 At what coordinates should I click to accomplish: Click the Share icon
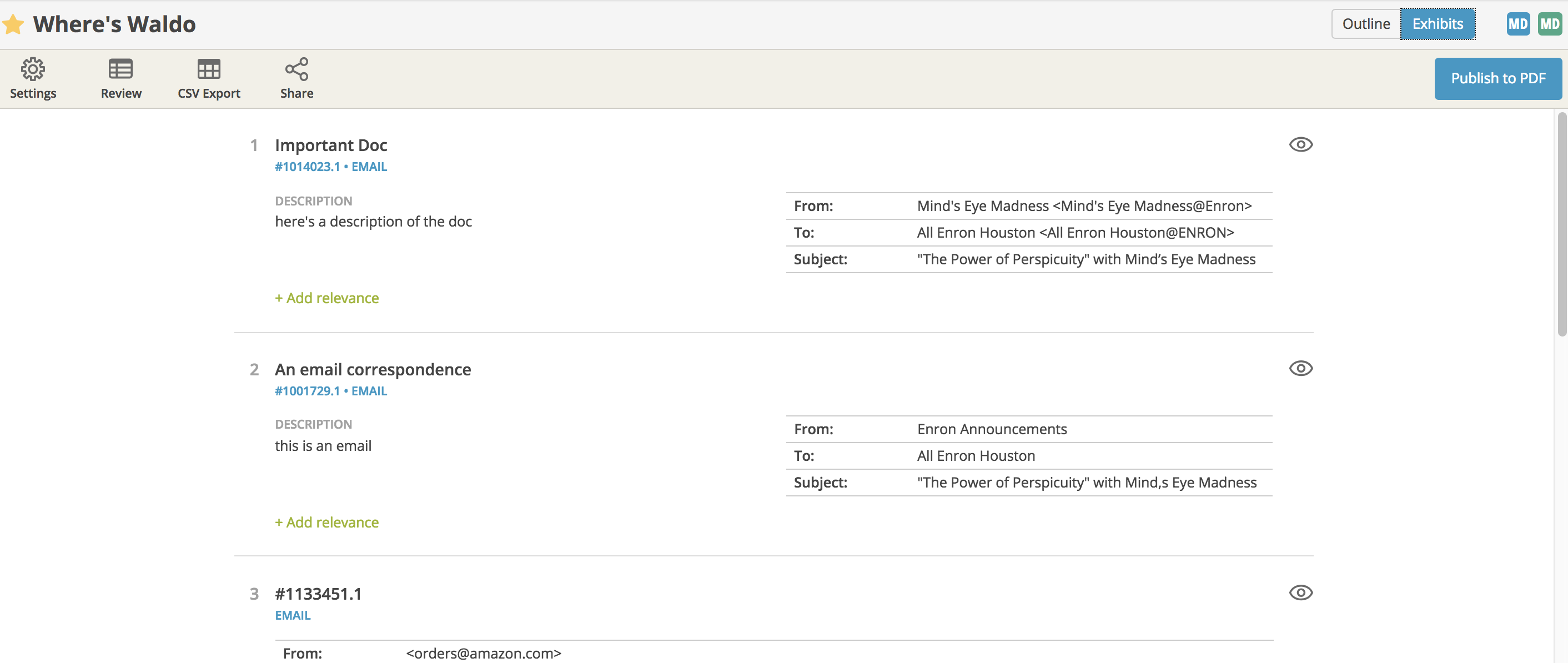click(296, 69)
